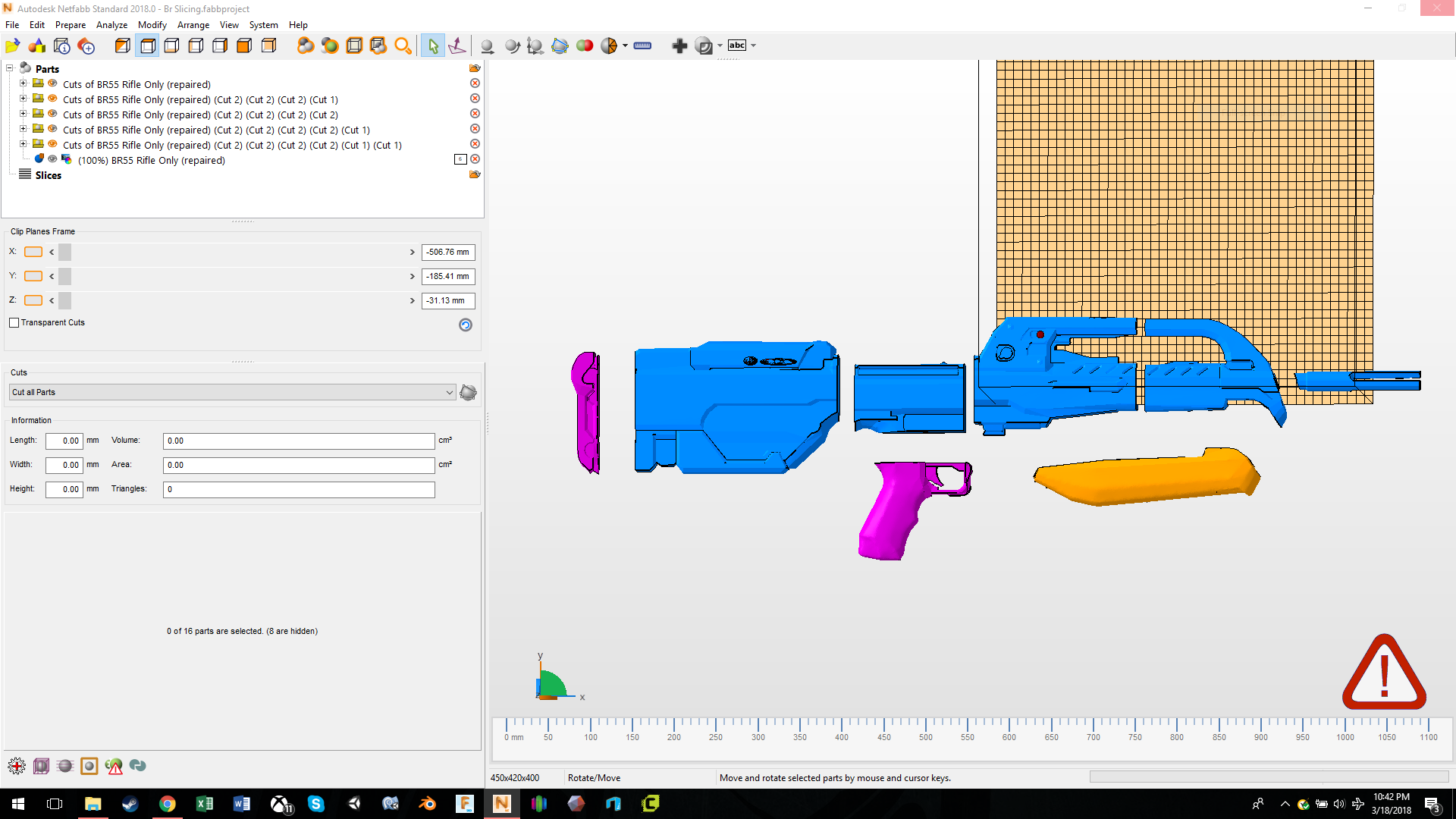Image resolution: width=1456 pixels, height=819 pixels.
Task: Click the zoom magnifier tool icon
Action: point(403,46)
